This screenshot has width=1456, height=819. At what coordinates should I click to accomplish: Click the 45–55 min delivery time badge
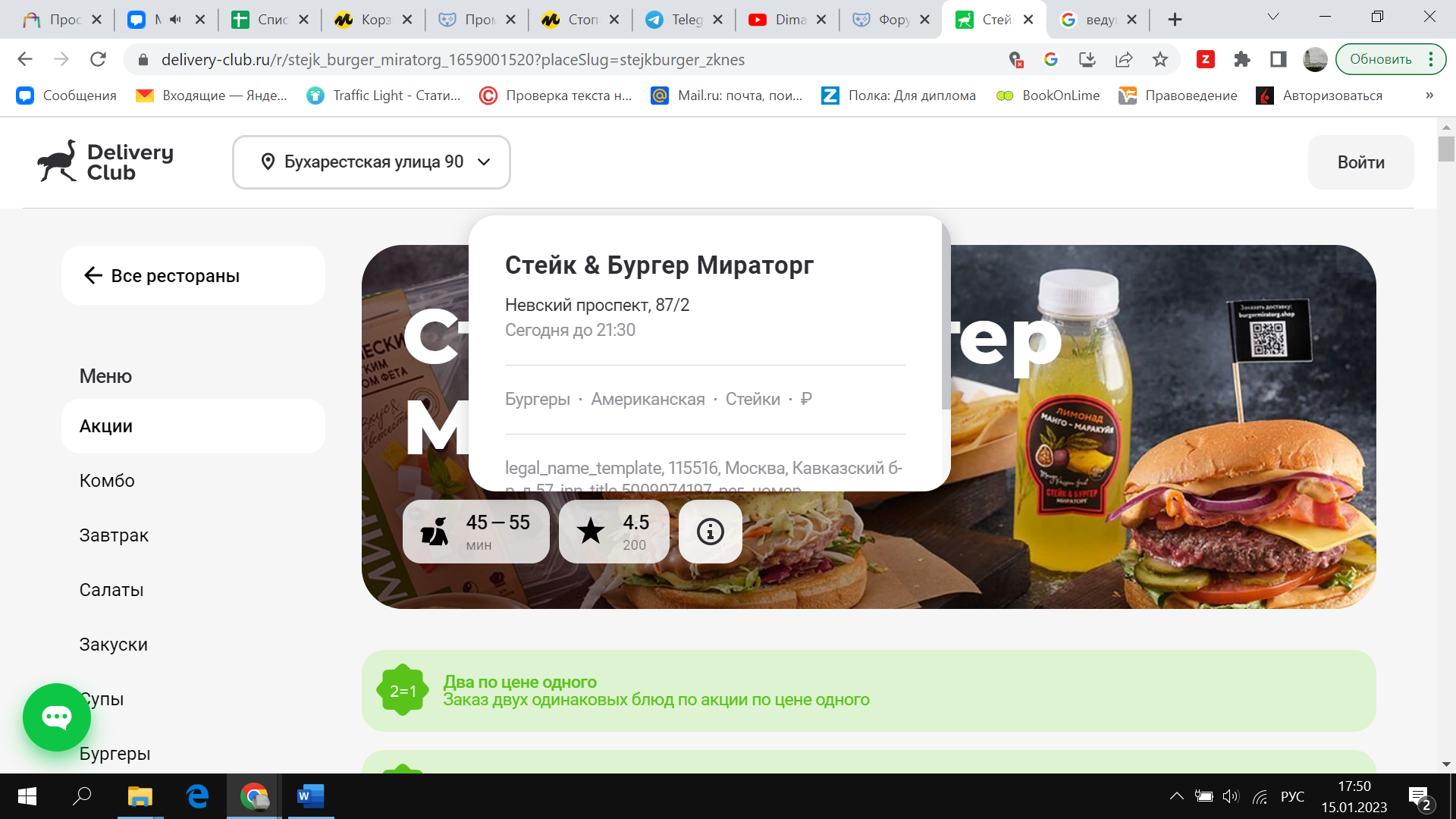(476, 532)
